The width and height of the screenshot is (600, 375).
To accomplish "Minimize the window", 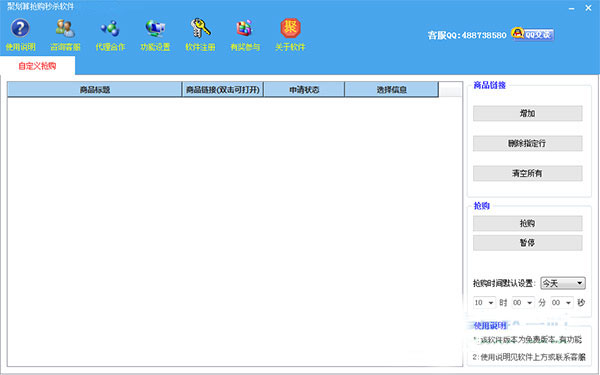I will tap(571, 8).
